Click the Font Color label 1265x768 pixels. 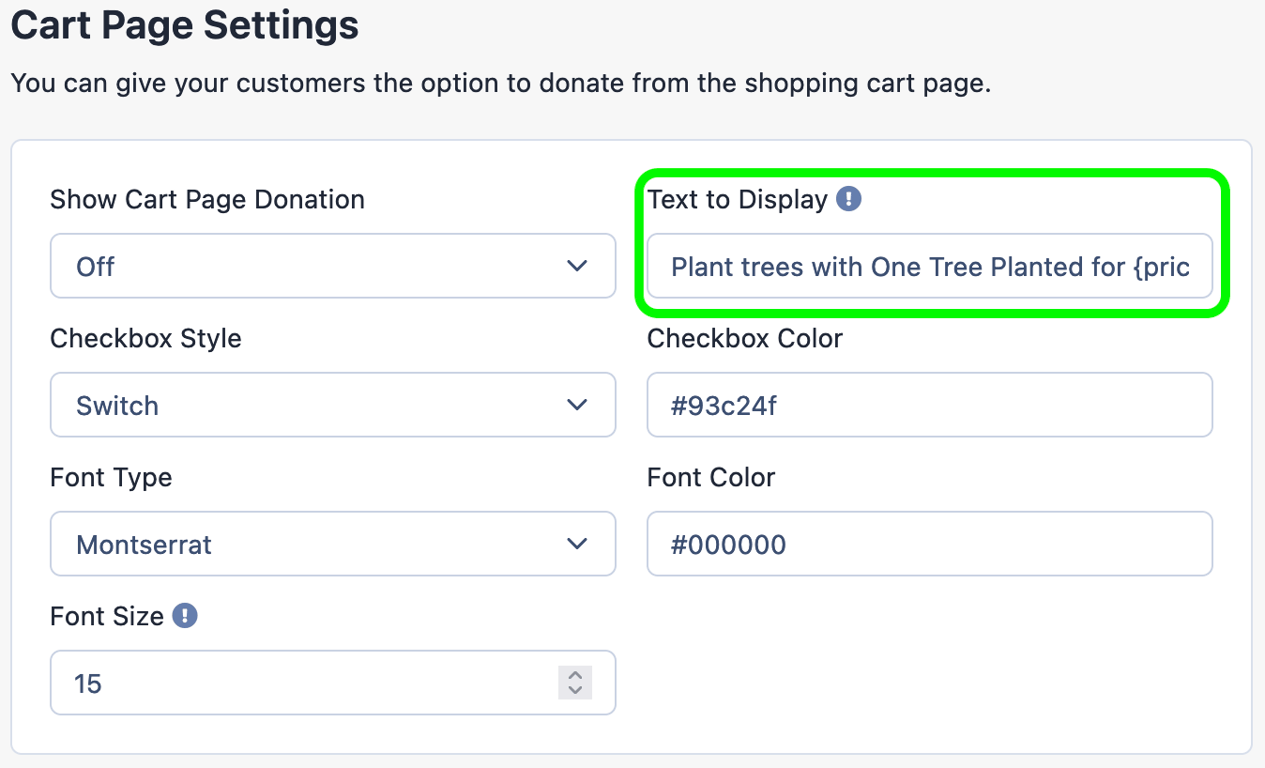711,478
